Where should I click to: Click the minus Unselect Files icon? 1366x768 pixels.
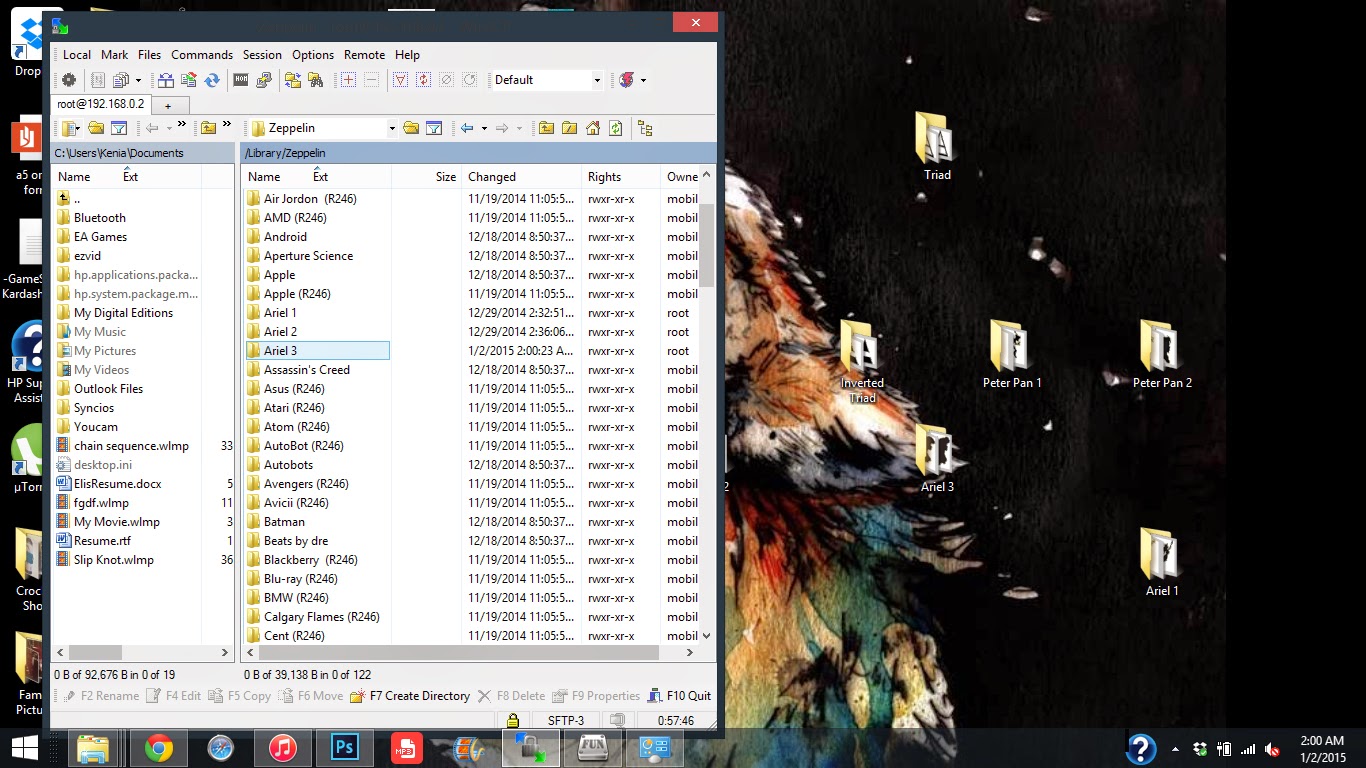point(371,80)
